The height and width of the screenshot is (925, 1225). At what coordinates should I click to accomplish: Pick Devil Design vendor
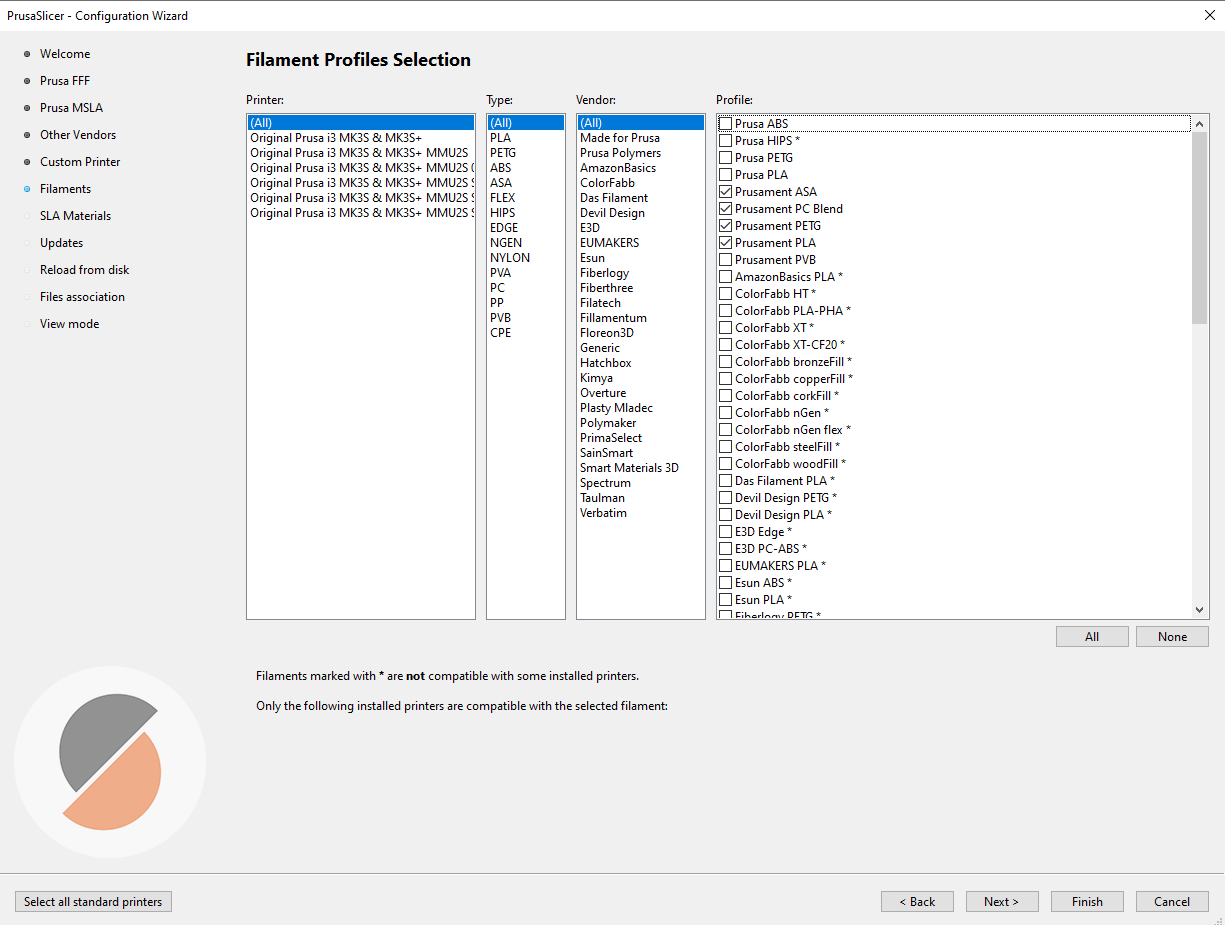641,213
